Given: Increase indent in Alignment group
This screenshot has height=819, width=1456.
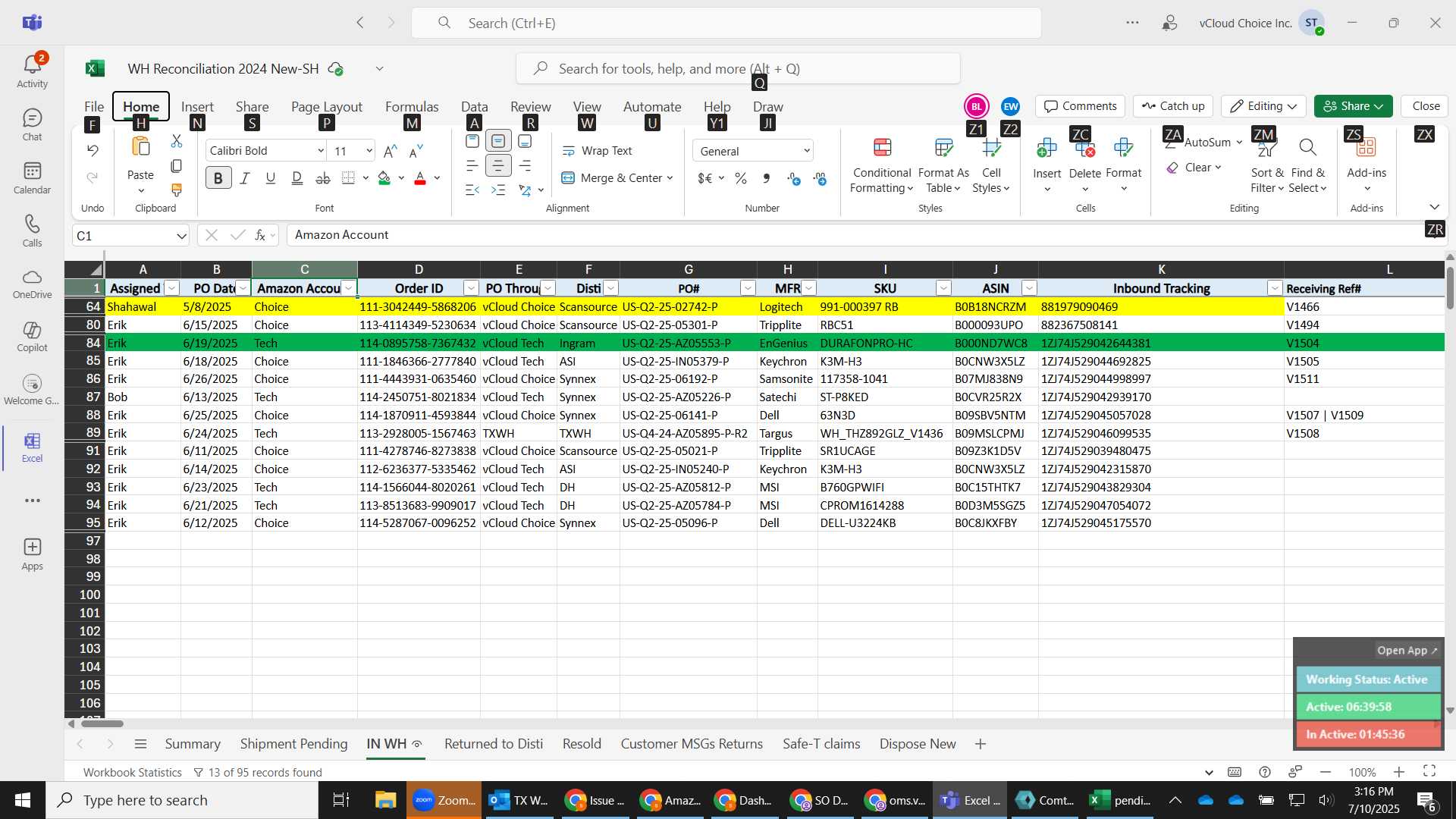Looking at the screenshot, I should point(498,190).
